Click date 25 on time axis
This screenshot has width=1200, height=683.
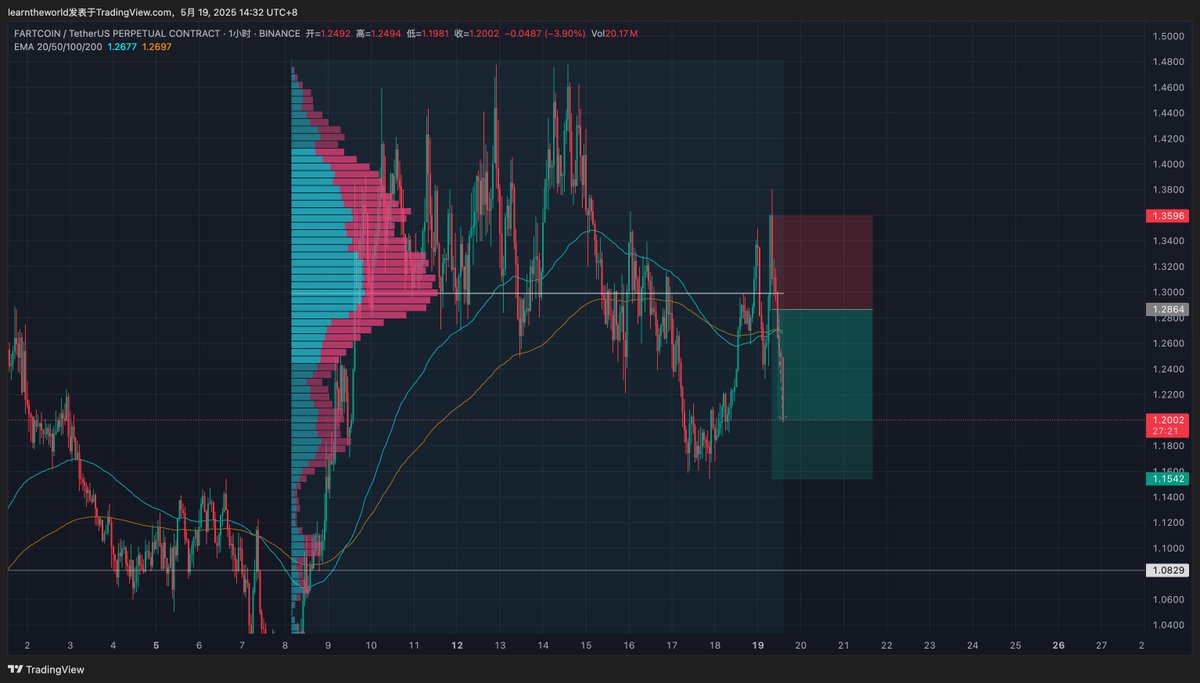click(x=1015, y=646)
